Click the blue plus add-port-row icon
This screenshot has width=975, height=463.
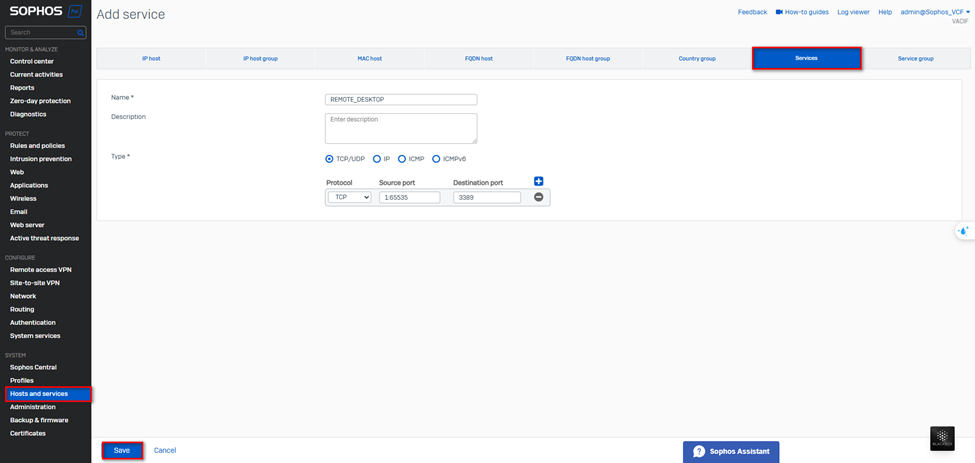[538, 181]
